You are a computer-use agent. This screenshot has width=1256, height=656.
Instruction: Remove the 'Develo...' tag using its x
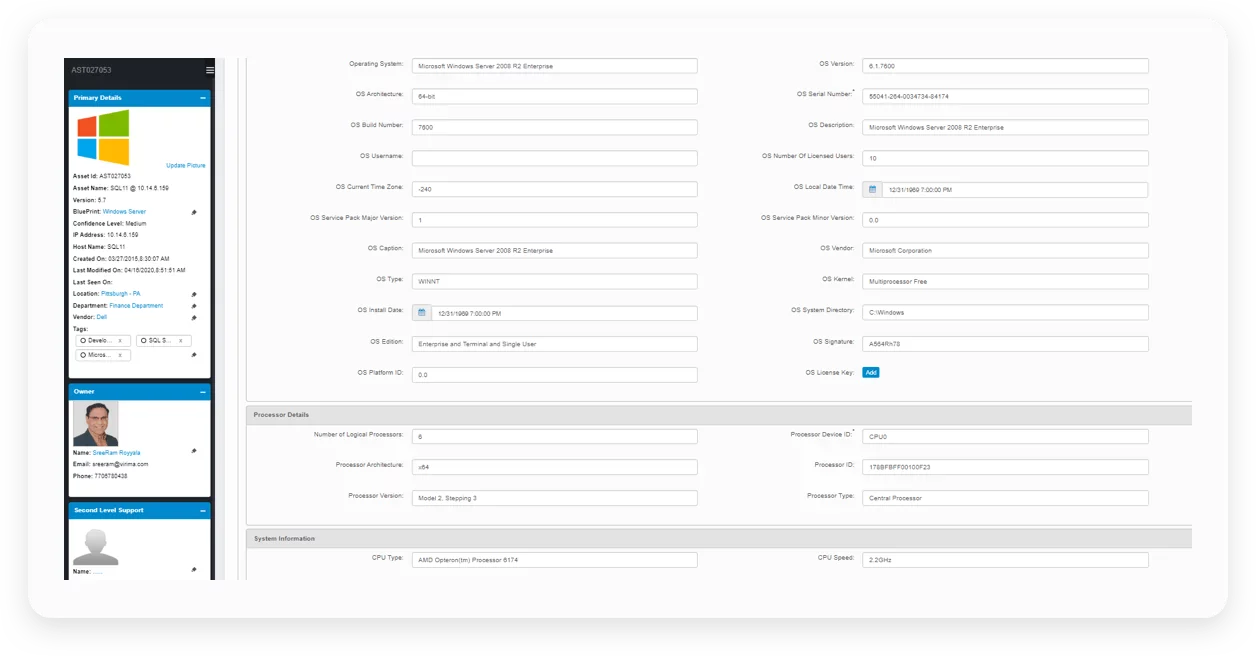tap(120, 341)
